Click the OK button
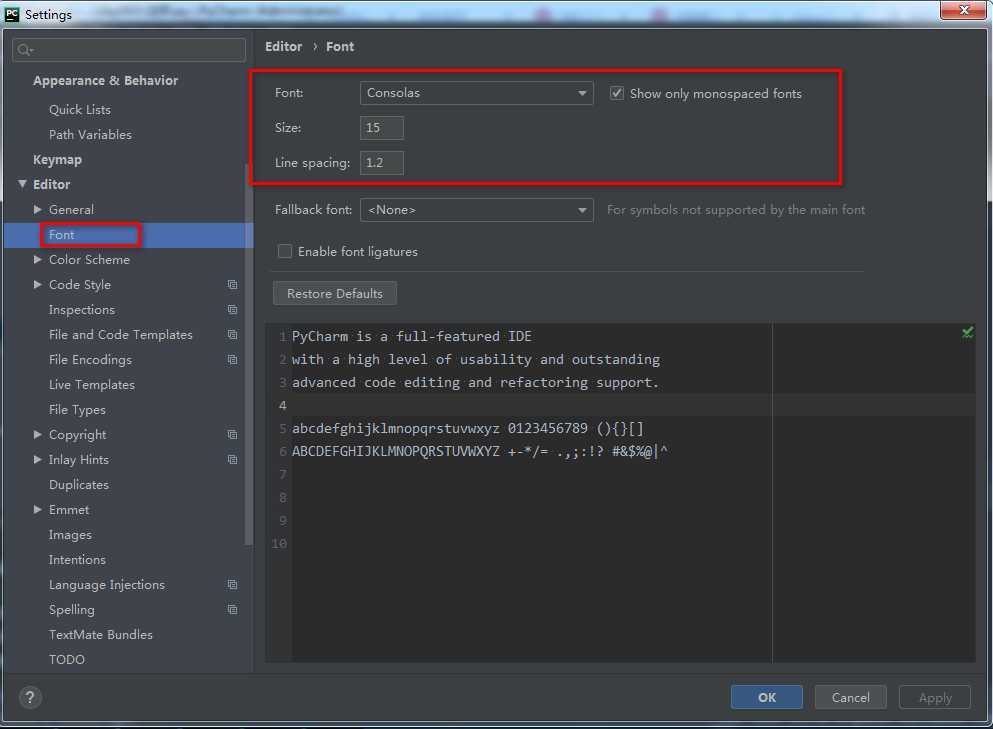The height and width of the screenshot is (729, 993). click(x=766, y=697)
